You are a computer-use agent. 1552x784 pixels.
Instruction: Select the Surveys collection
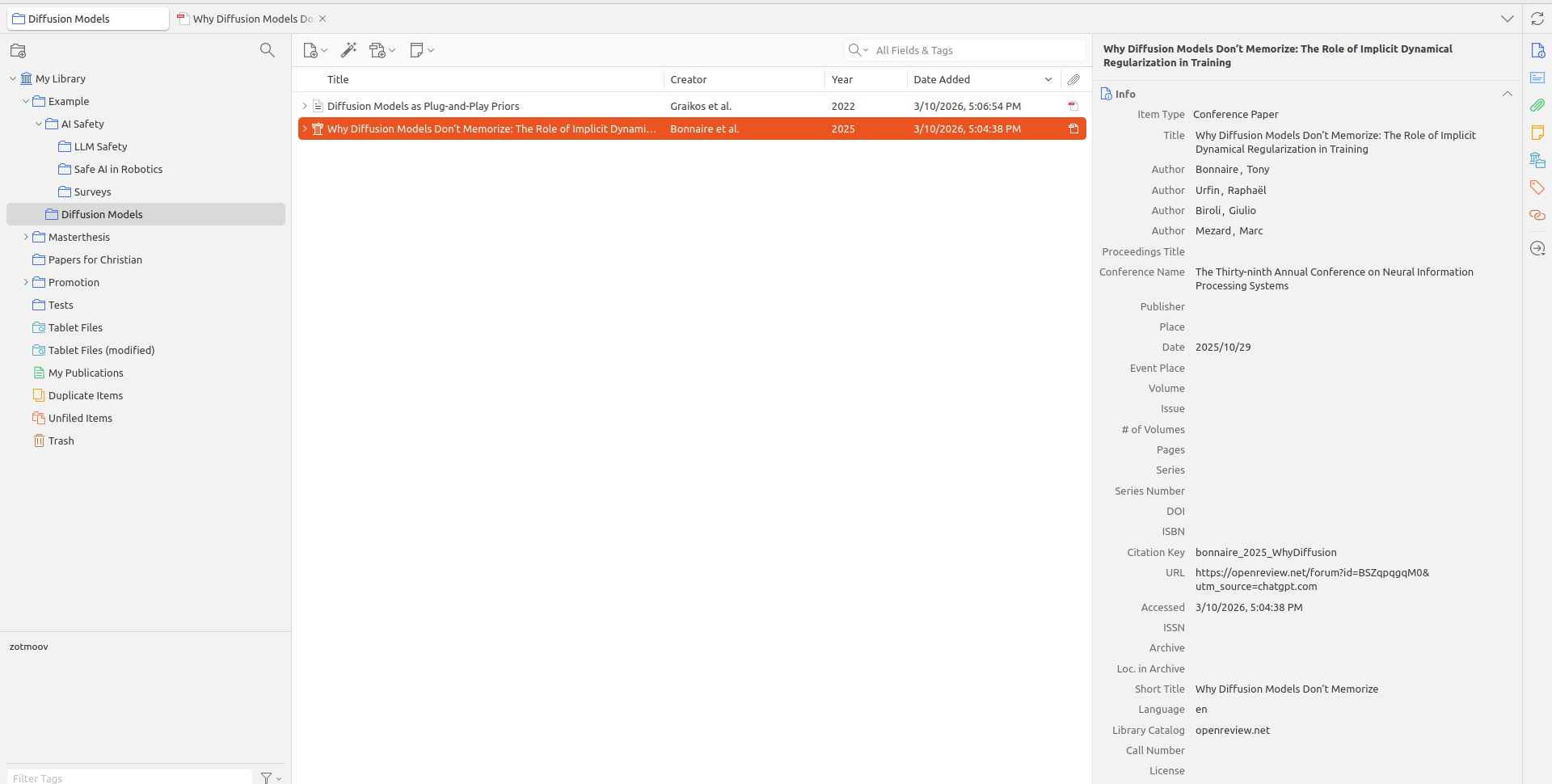point(92,192)
